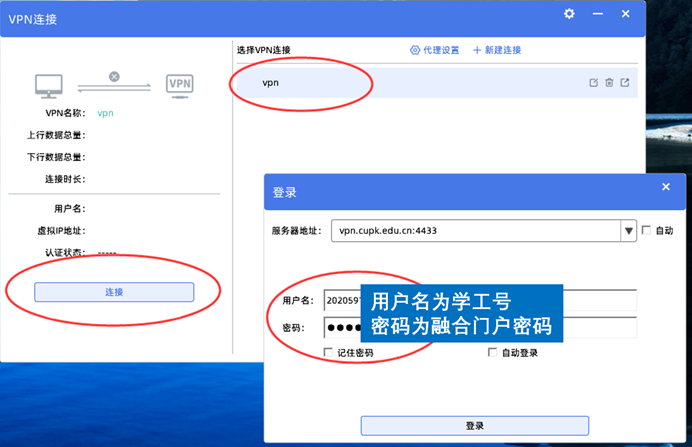
Task: Delete the vpn connection with trash icon
Action: (608, 83)
